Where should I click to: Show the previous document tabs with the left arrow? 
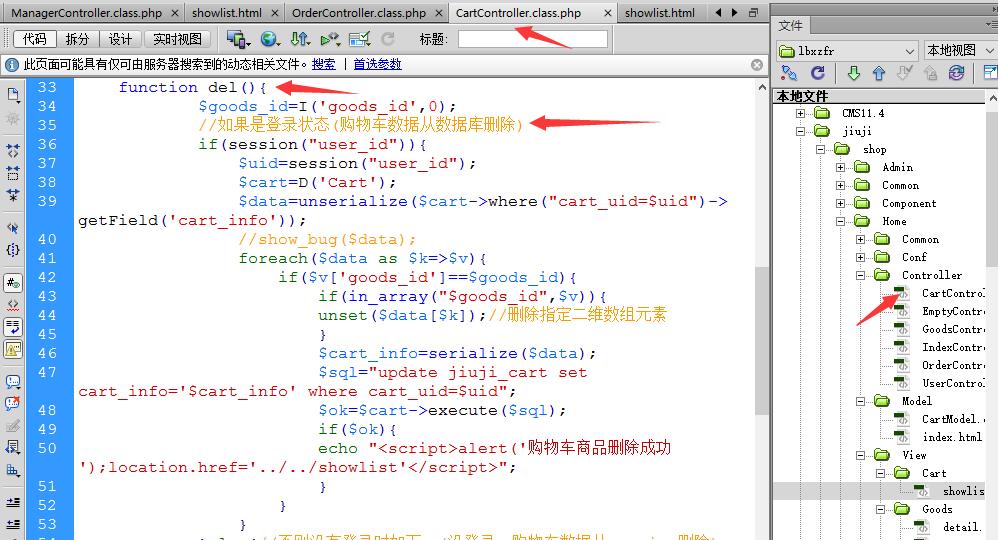click(x=719, y=12)
